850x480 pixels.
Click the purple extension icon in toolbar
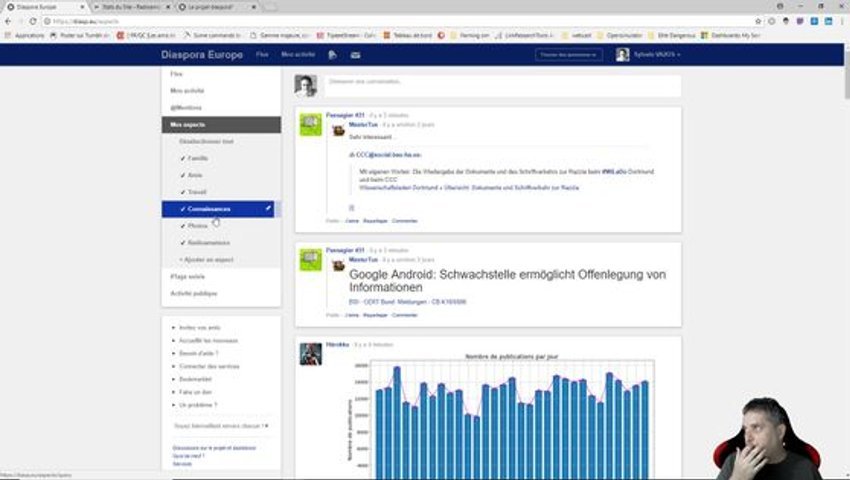pos(800,21)
